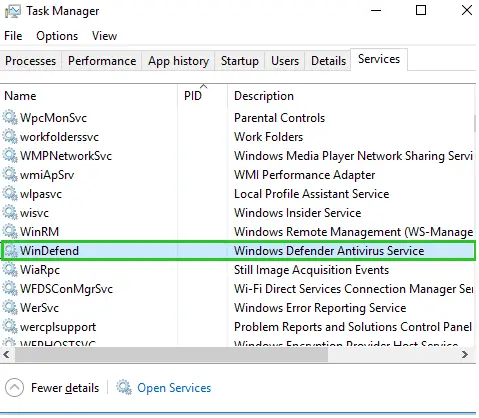The width and height of the screenshot is (479, 418).
Task: Click the Fewer details label
Action: [65, 388]
